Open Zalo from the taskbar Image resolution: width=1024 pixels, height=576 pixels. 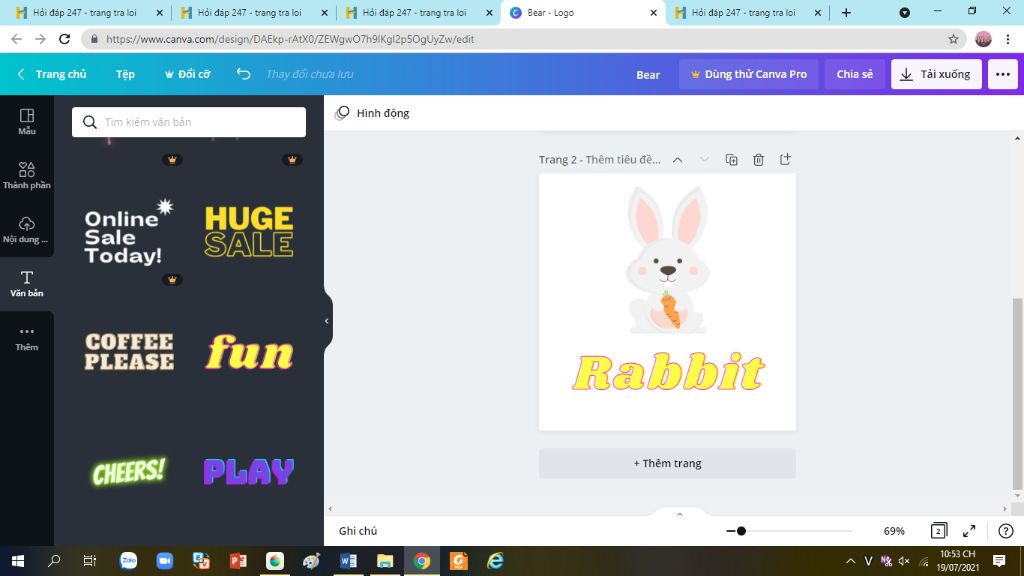click(129, 561)
